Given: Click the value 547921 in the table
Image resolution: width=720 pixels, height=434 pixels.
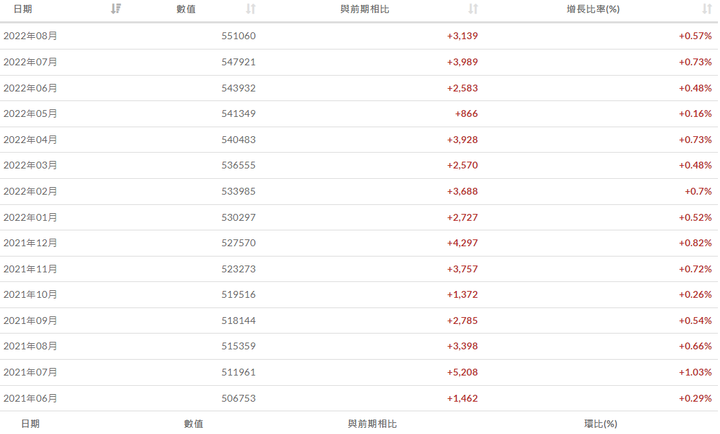Looking at the screenshot, I should 238,62.
